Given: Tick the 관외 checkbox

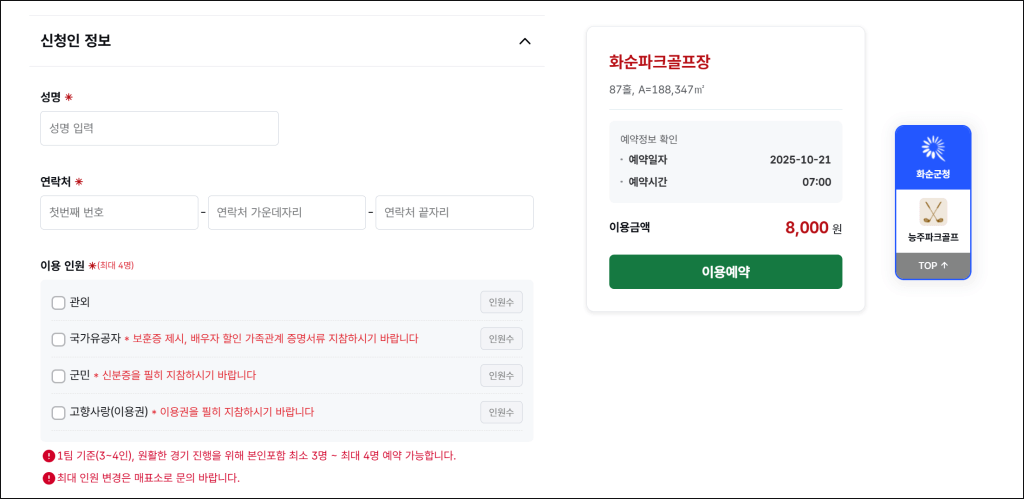Looking at the screenshot, I should pos(58,302).
